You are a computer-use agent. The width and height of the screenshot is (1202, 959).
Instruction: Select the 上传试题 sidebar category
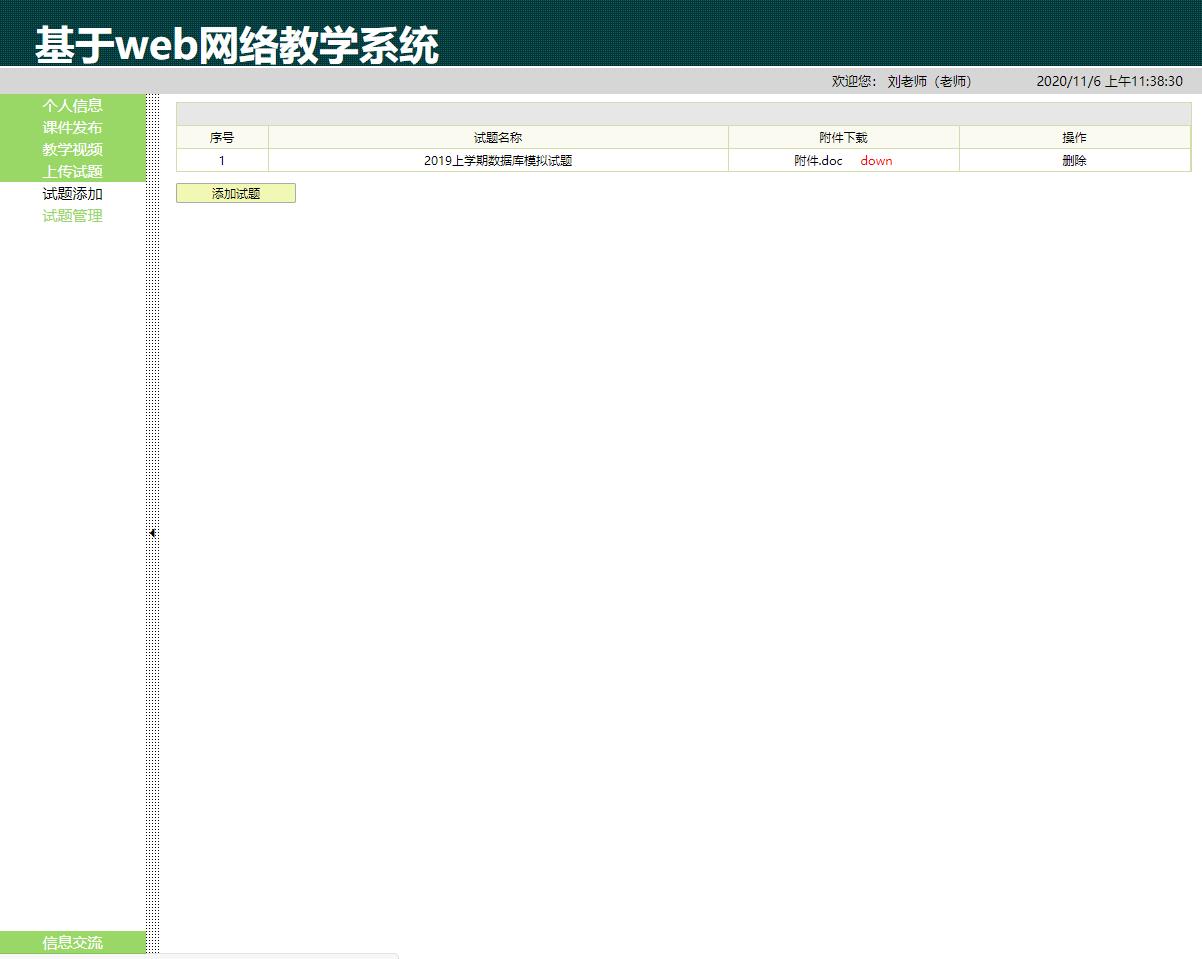click(x=71, y=171)
